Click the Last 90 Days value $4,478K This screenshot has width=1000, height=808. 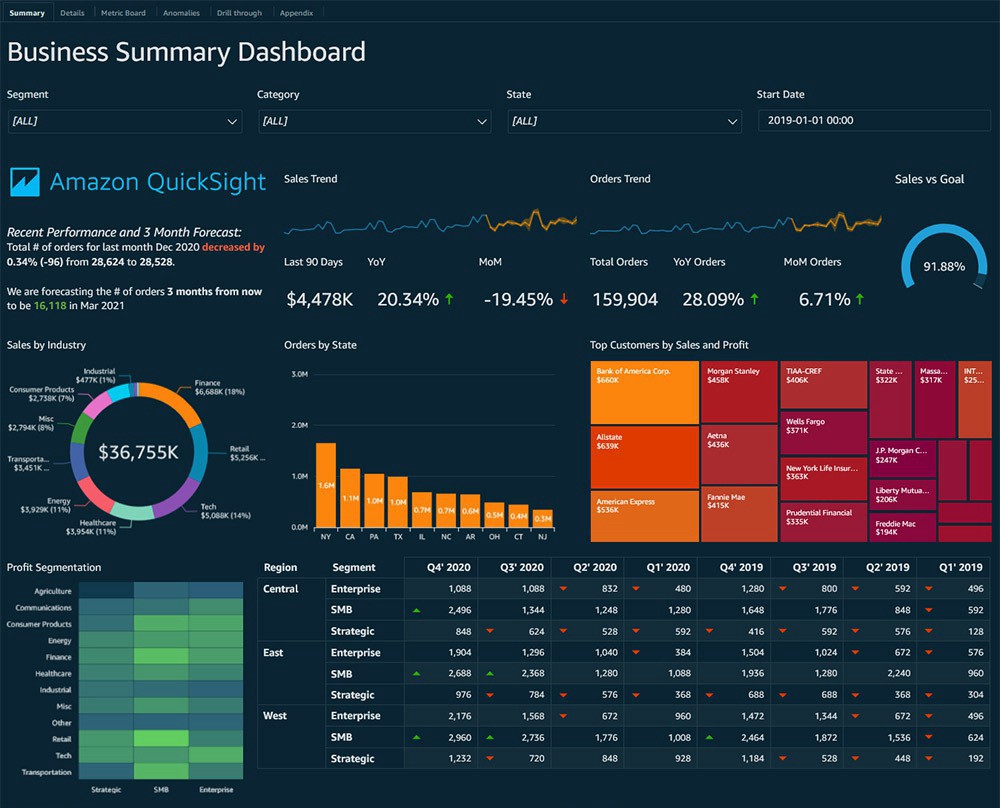click(320, 299)
